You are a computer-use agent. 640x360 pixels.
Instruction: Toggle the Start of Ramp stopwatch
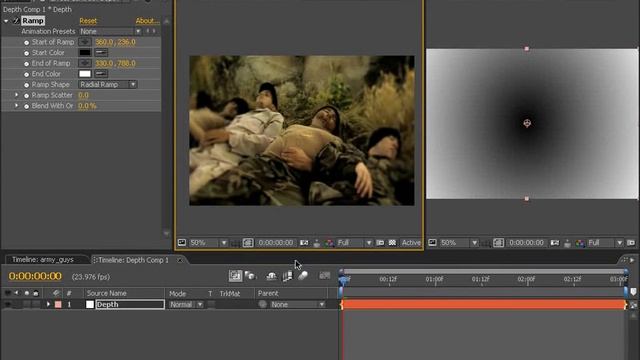pyautogui.click(x=27, y=42)
